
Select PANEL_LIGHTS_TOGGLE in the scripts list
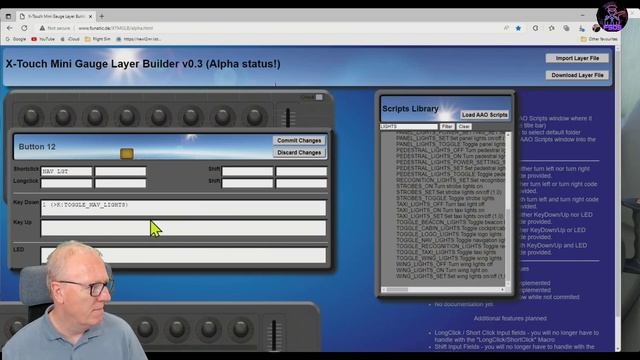pos(451,144)
